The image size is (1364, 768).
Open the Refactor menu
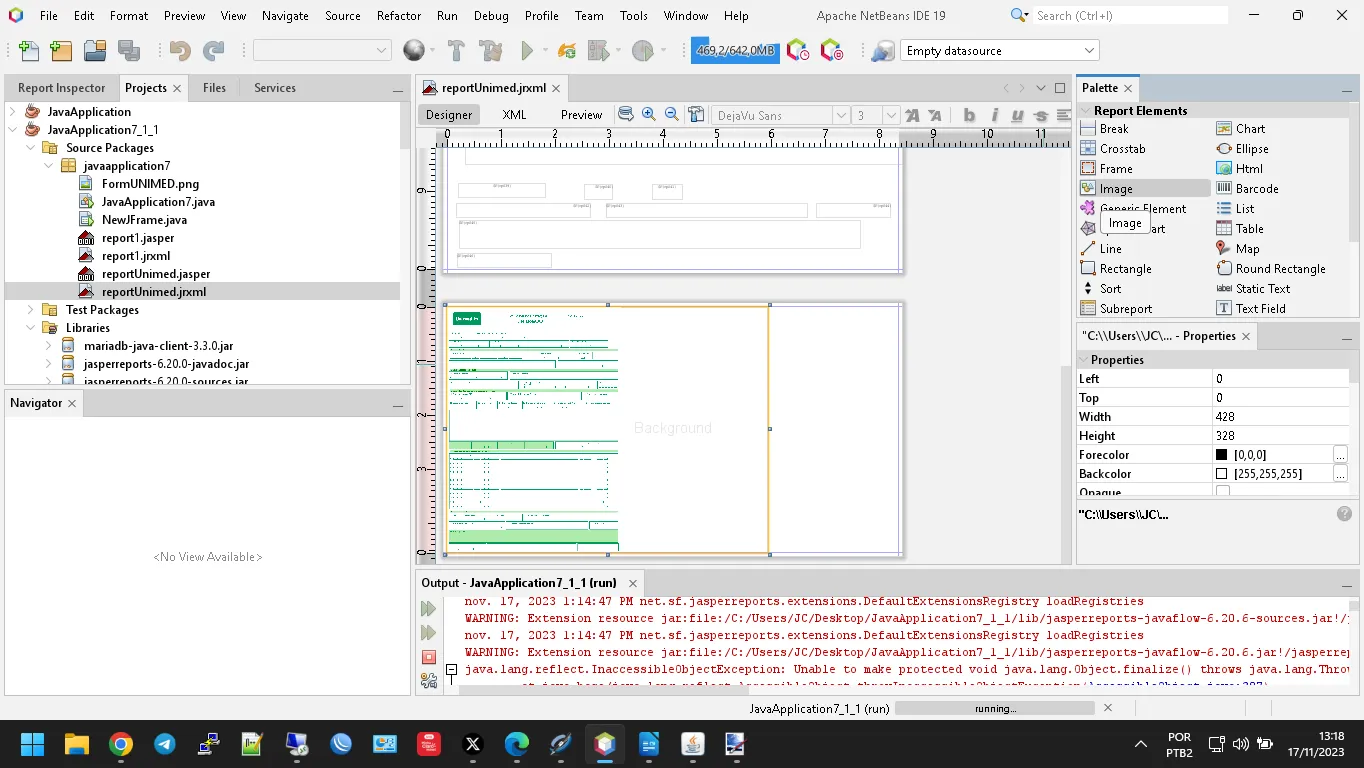[x=399, y=16]
